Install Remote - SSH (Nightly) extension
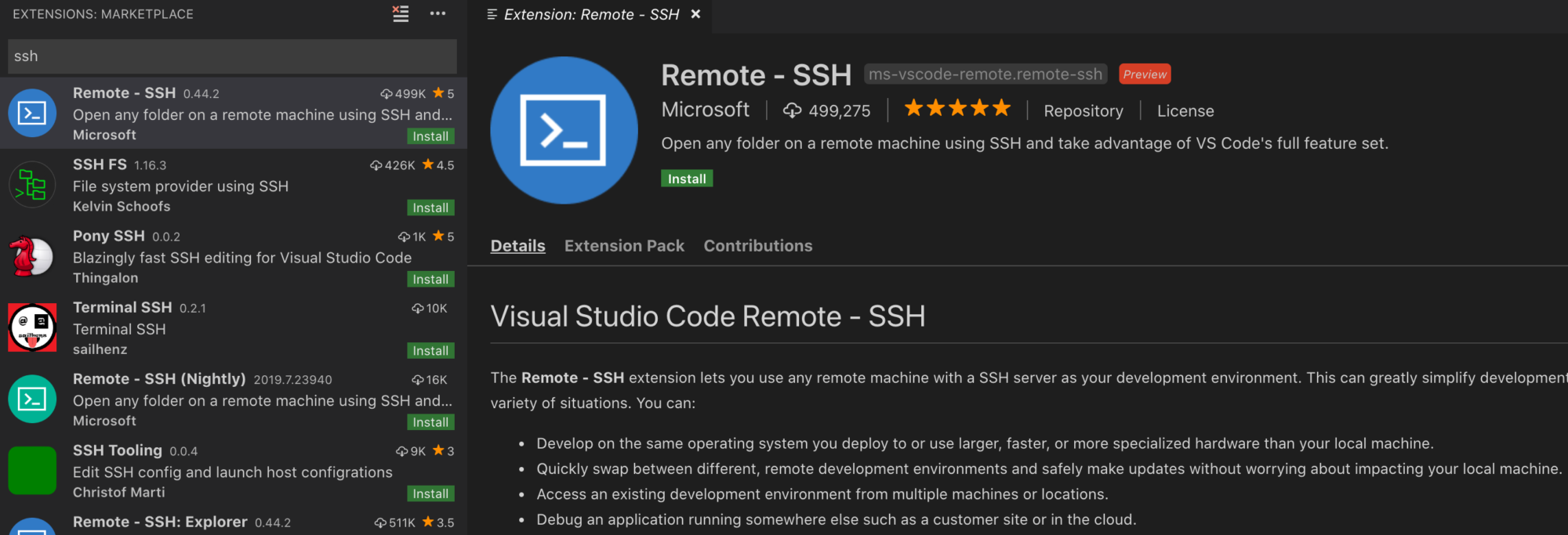The width and height of the screenshot is (1568, 535). point(430,422)
